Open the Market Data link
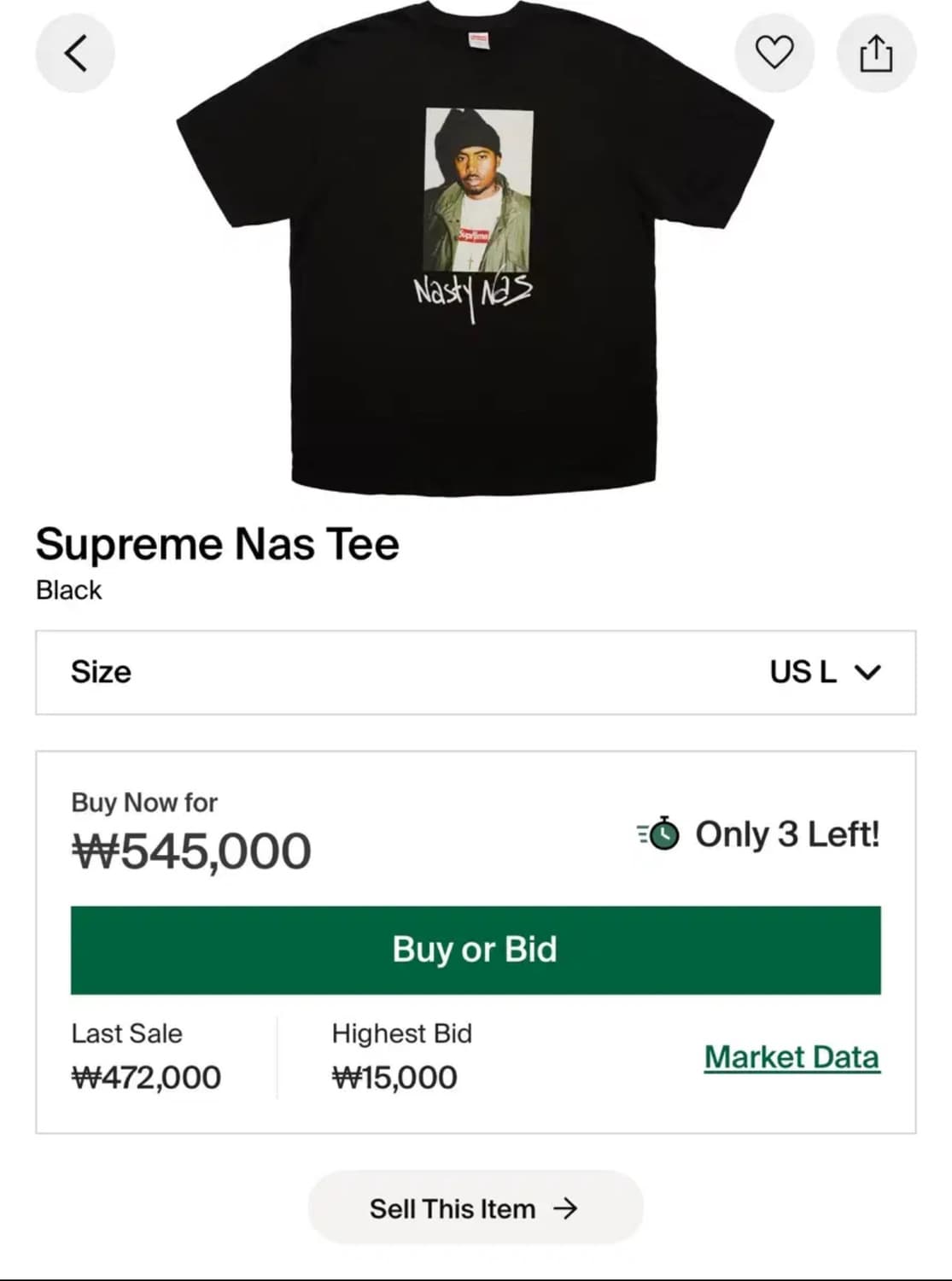The image size is (952, 1281). [x=791, y=1057]
